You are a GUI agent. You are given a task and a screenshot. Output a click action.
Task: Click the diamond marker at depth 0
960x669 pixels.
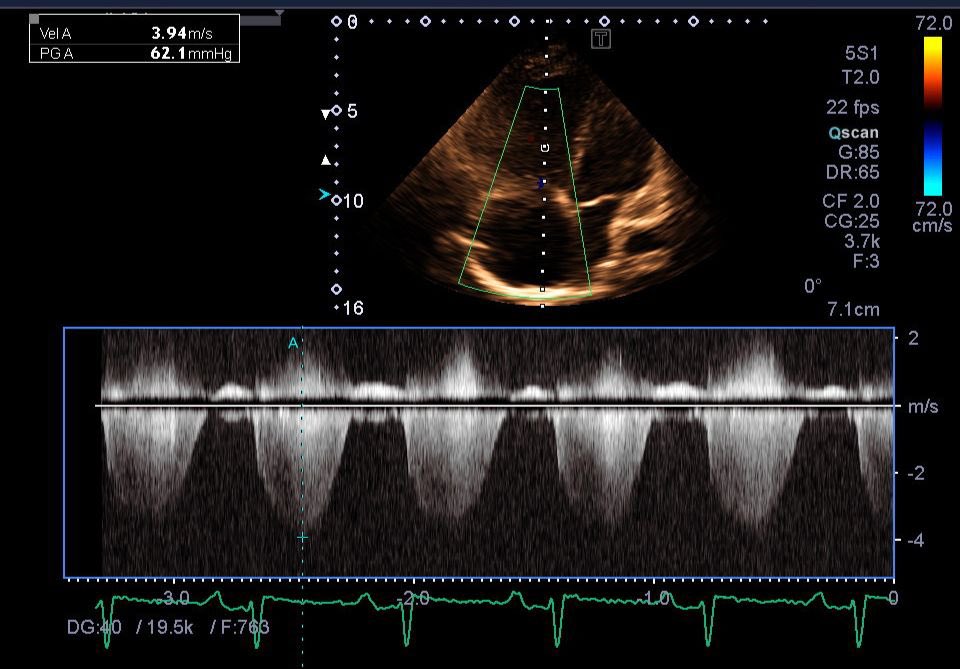[336, 22]
